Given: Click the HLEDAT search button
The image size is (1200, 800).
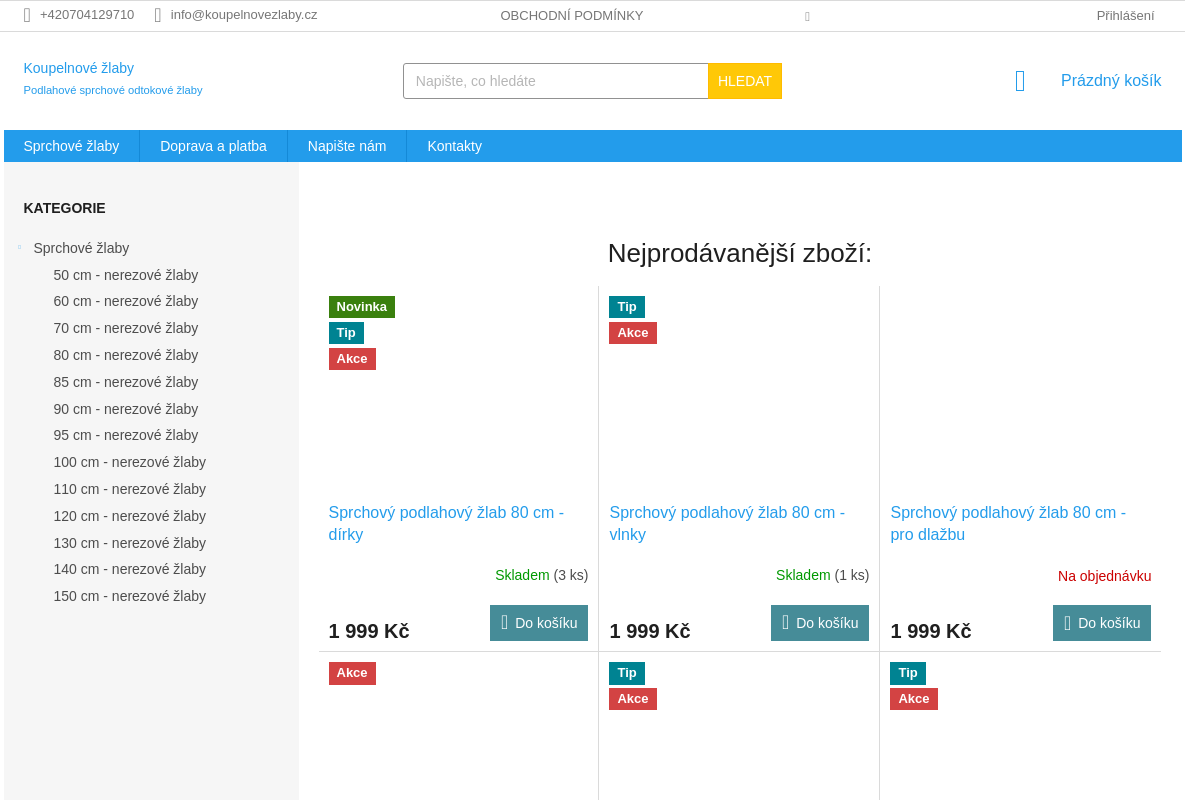Looking at the screenshot, I should click(x=745, y=81).
